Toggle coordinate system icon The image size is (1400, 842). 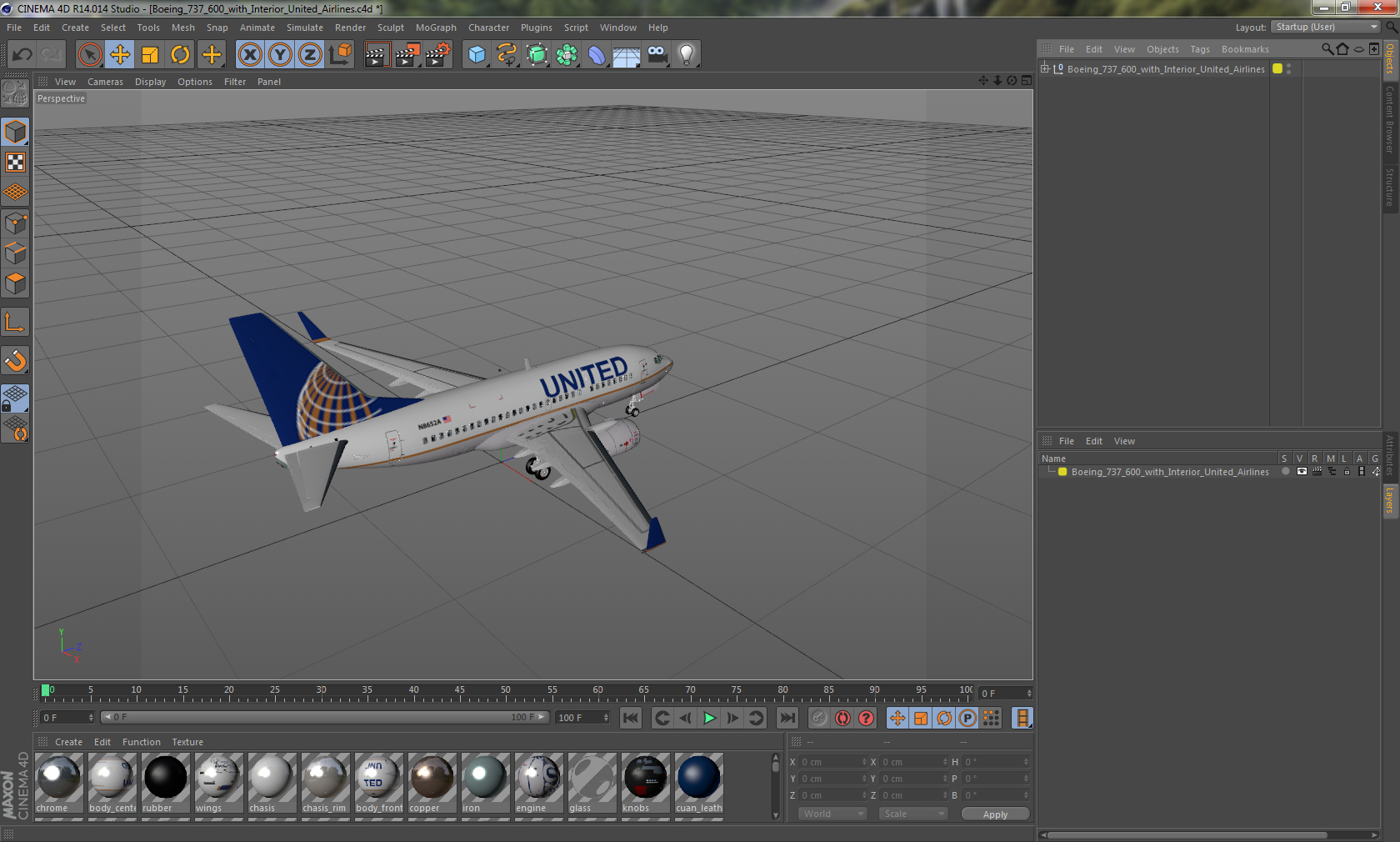click(340, 55)
